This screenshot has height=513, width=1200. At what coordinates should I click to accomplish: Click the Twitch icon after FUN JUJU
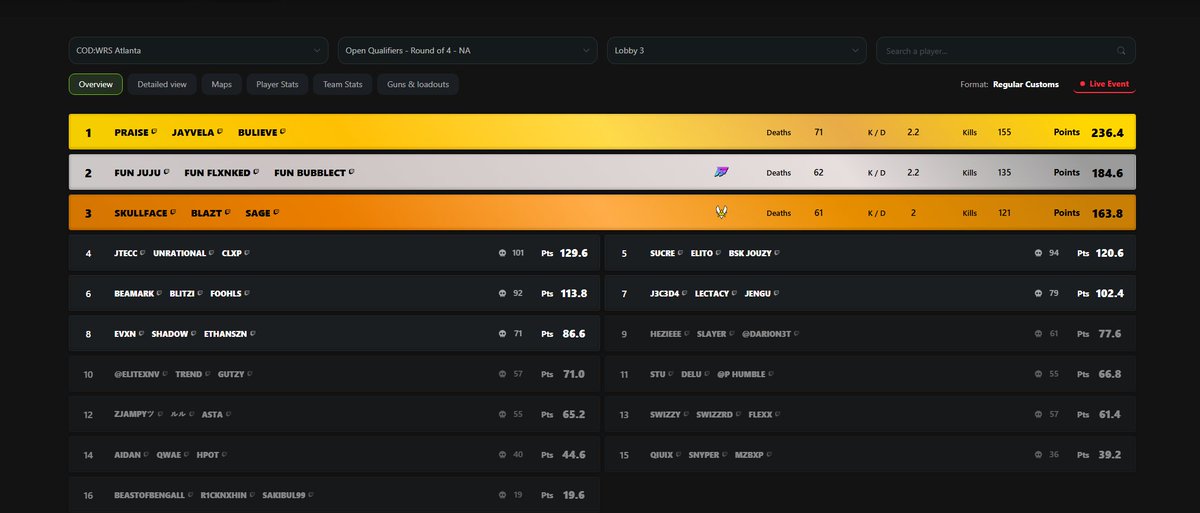[x=166, y=173]
